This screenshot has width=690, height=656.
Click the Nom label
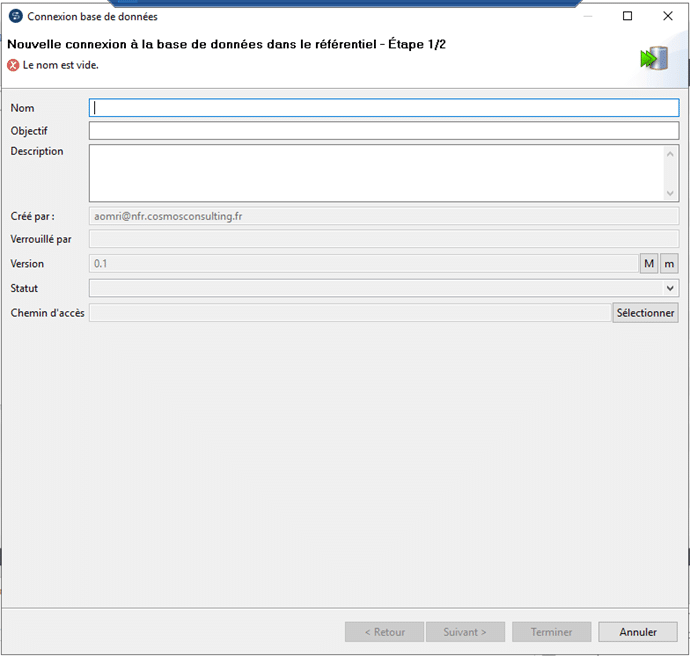pyautogui.click(x=22, y=108)
